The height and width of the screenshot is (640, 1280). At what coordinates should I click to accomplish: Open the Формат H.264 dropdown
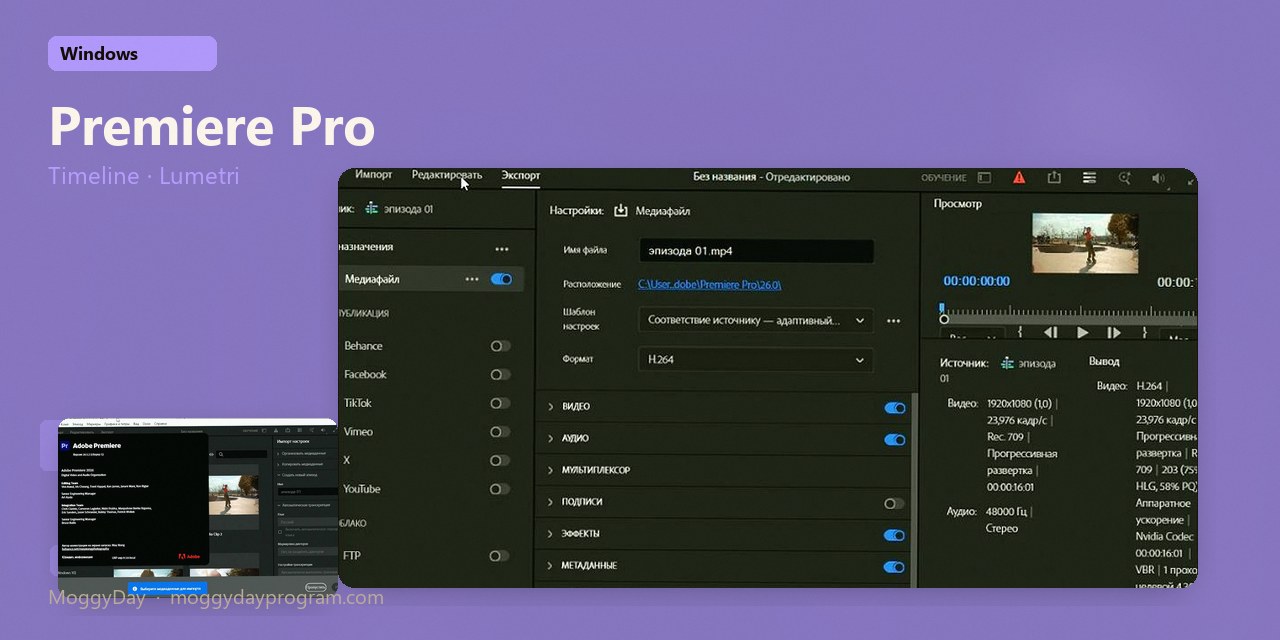point(755,360)
